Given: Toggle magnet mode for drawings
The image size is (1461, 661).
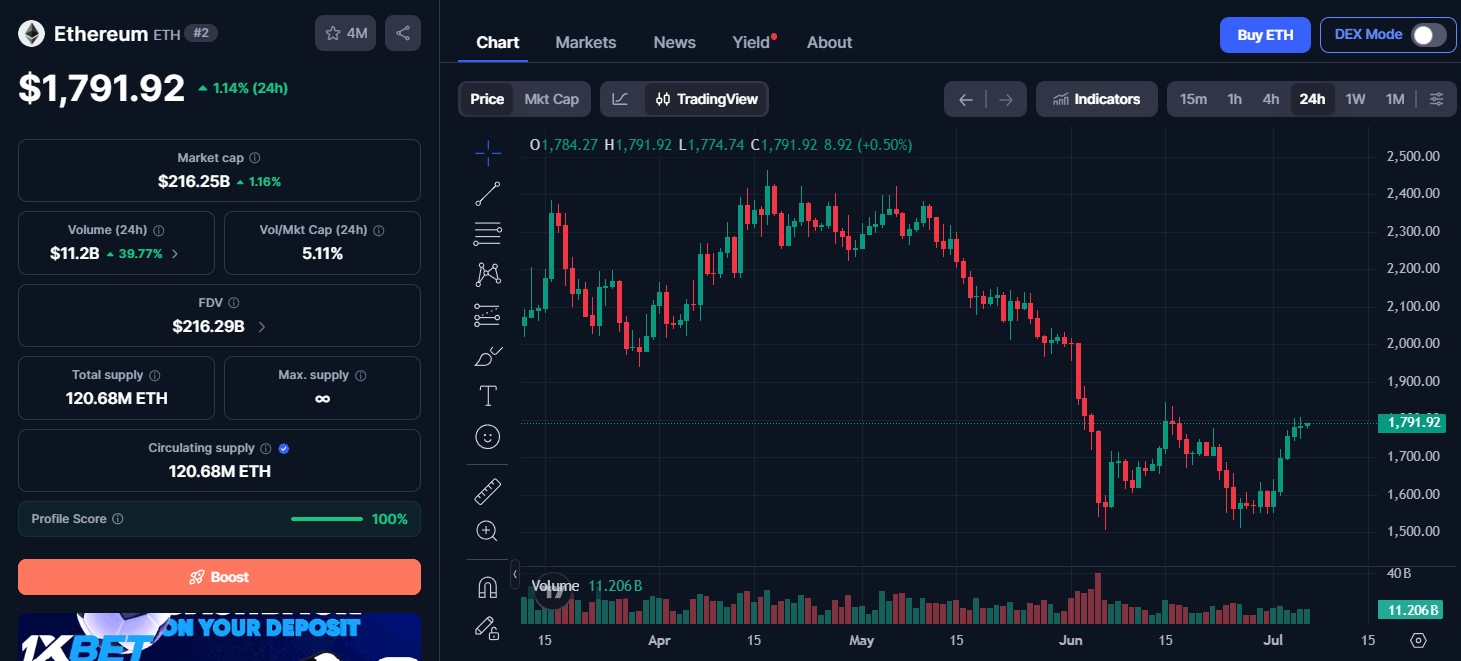Looking at the screenshot, I should click(x=488, y=587).
